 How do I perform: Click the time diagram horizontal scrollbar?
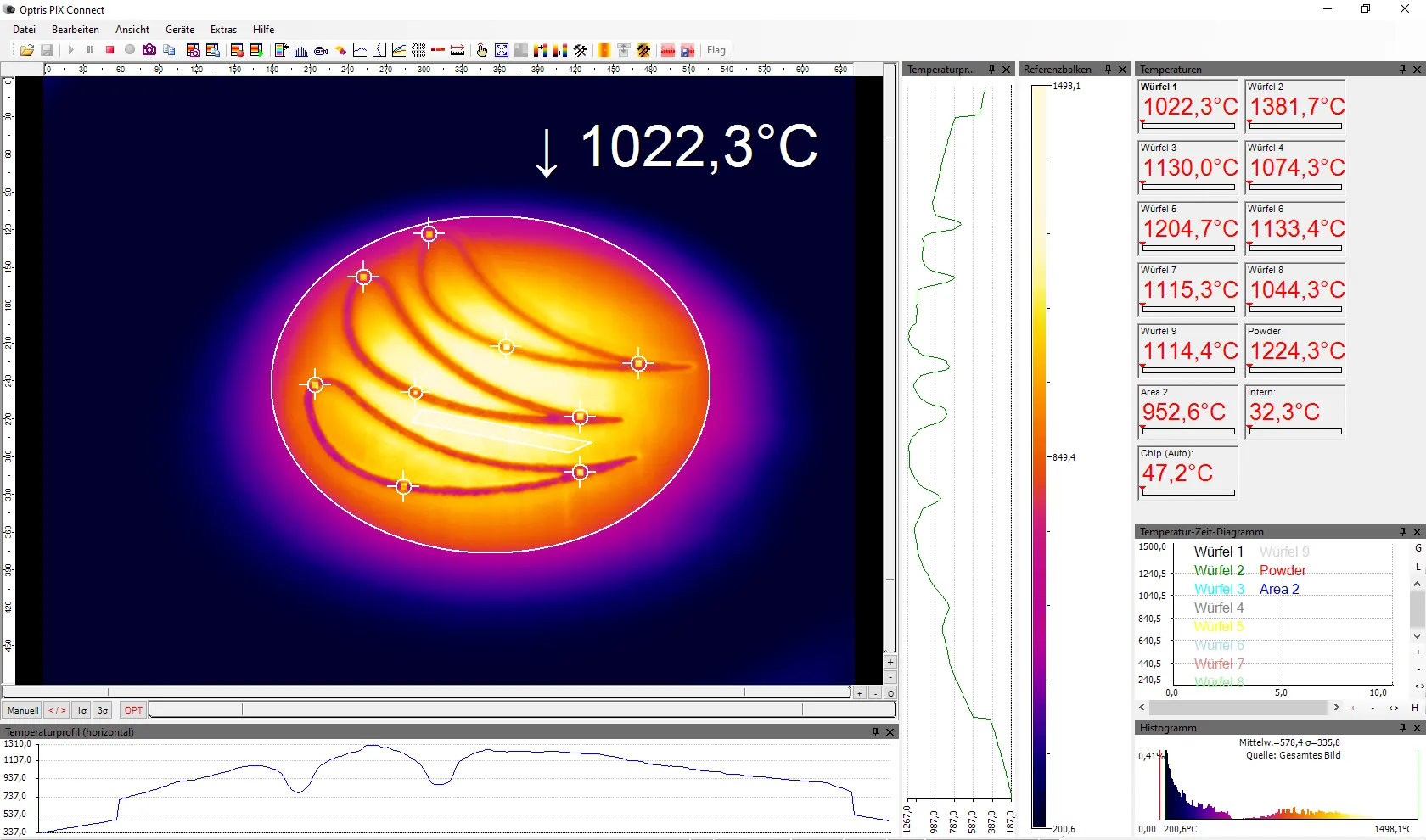[x=1238, y=708]
